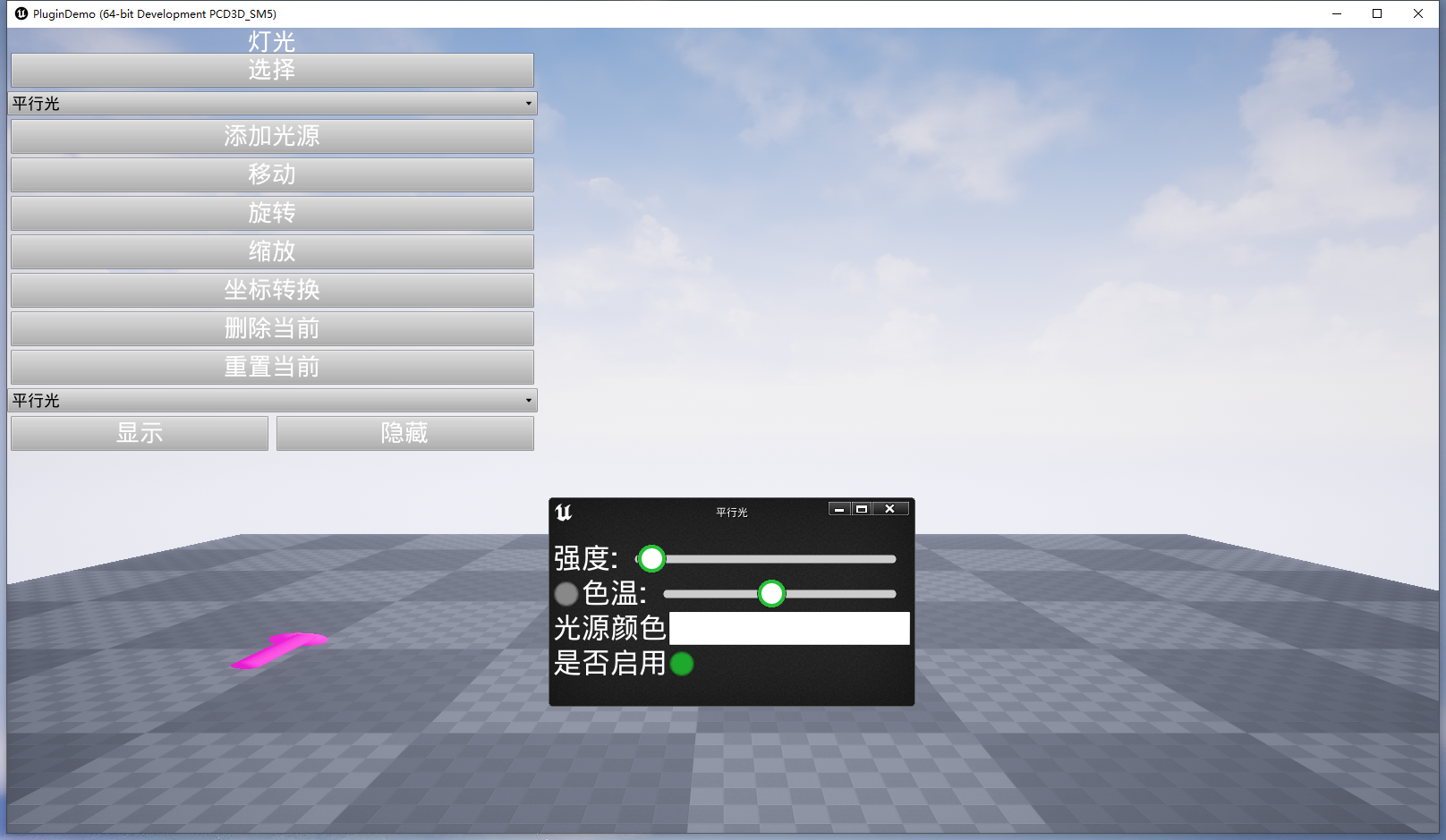Click the dropdown arrow next to top 平行光
Screen dimensions: 1446x840
point(527,103)
